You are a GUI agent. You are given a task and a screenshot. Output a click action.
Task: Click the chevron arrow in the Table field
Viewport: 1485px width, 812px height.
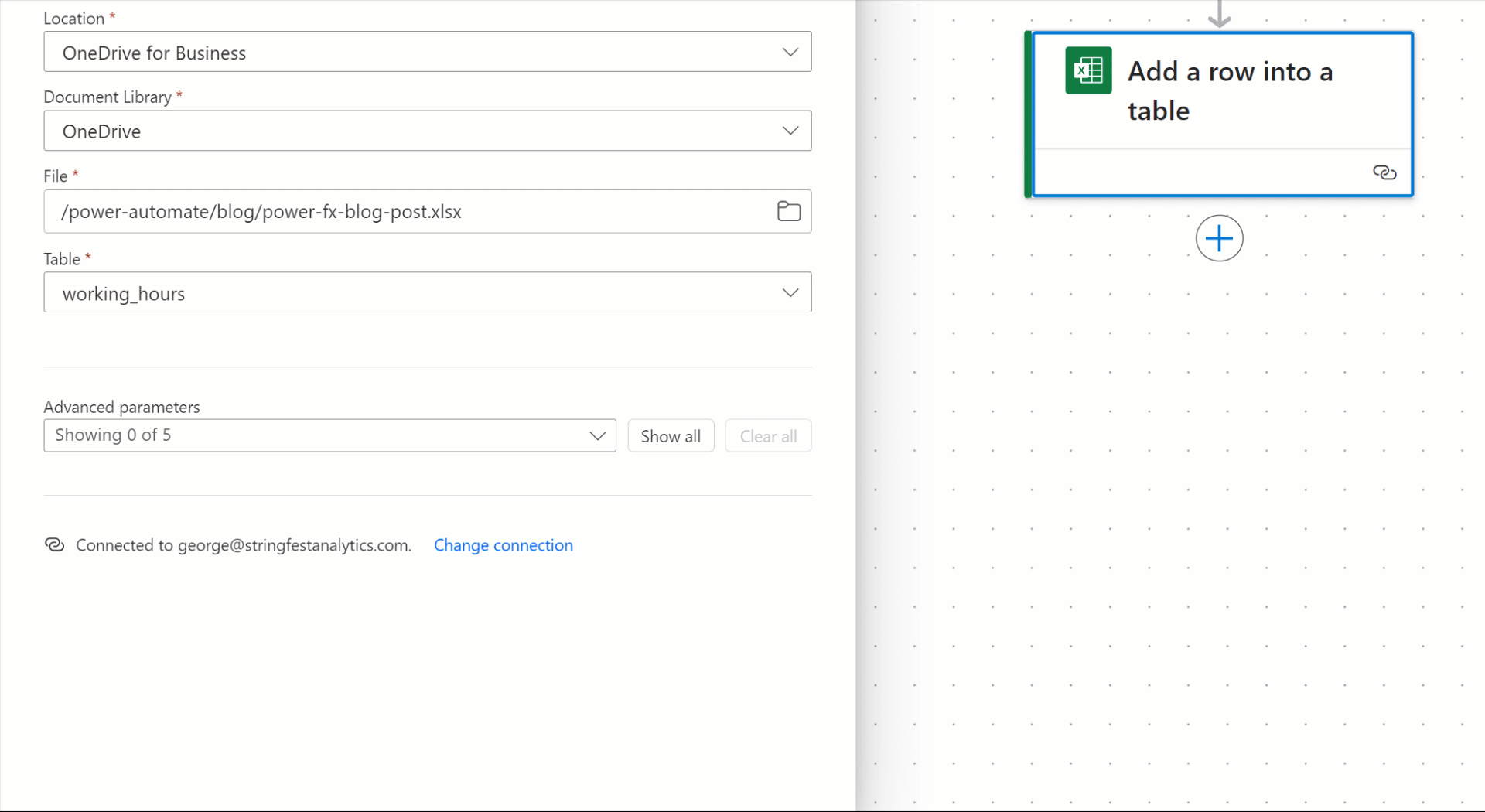790,293
